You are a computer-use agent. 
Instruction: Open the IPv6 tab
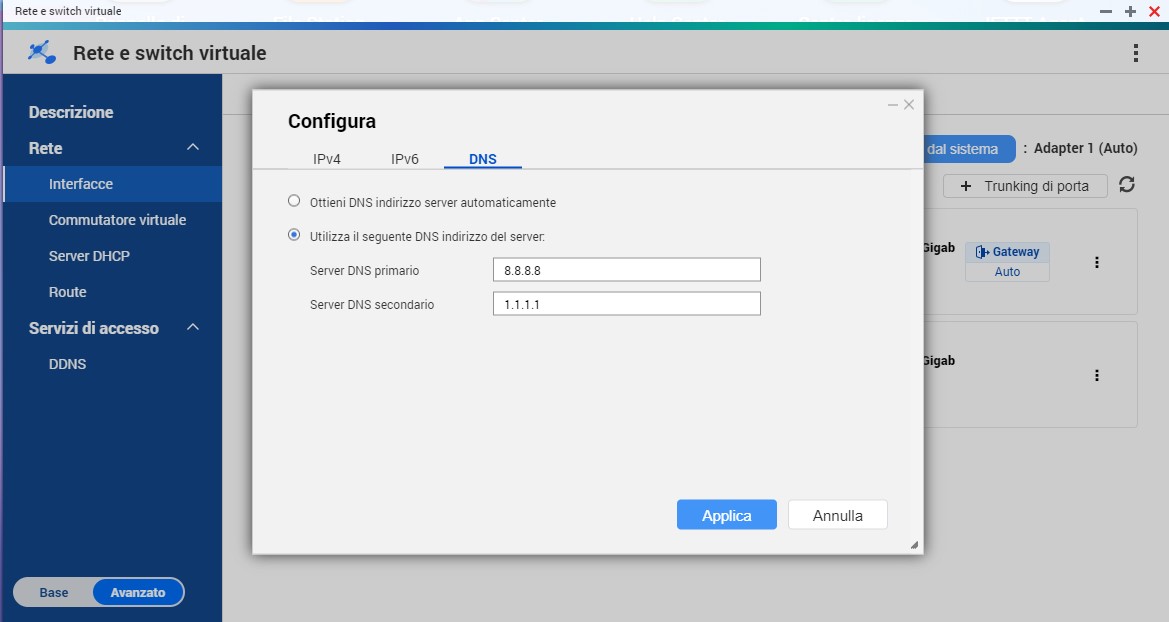tap(405, 159)
